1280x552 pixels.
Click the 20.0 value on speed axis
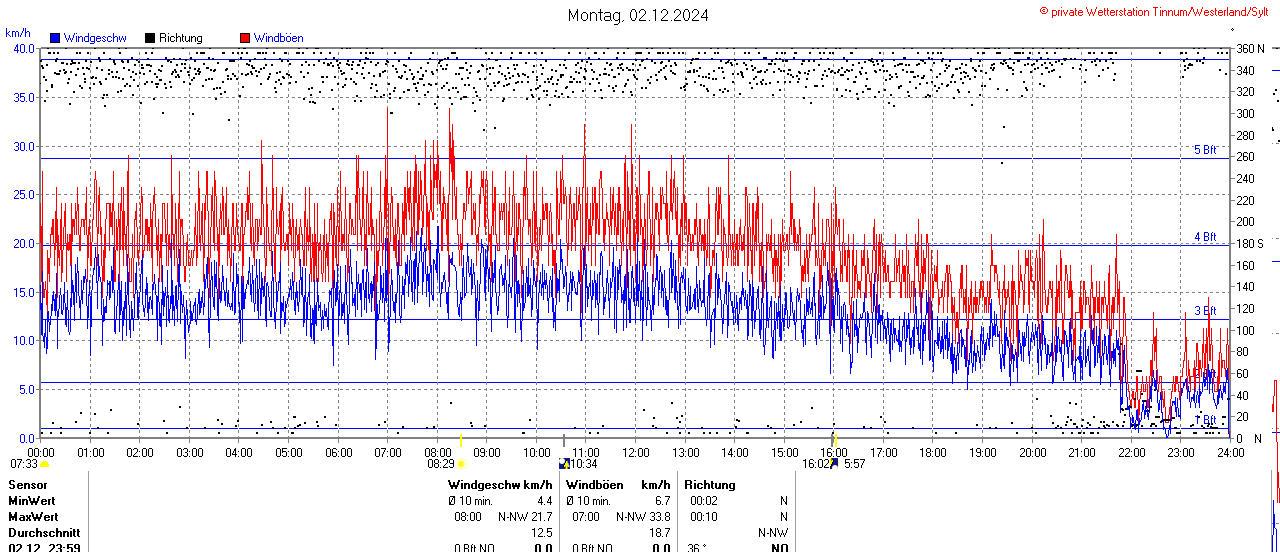point(24,243)
